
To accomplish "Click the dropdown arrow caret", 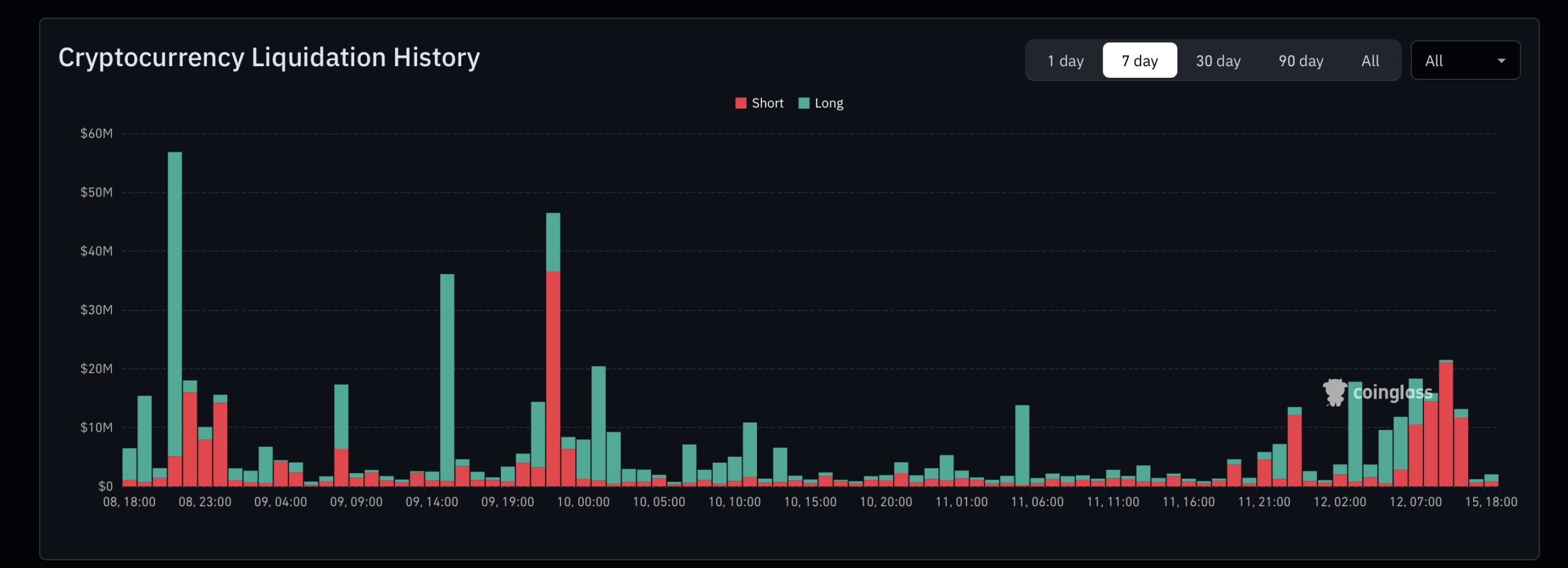I will 1501,61.
